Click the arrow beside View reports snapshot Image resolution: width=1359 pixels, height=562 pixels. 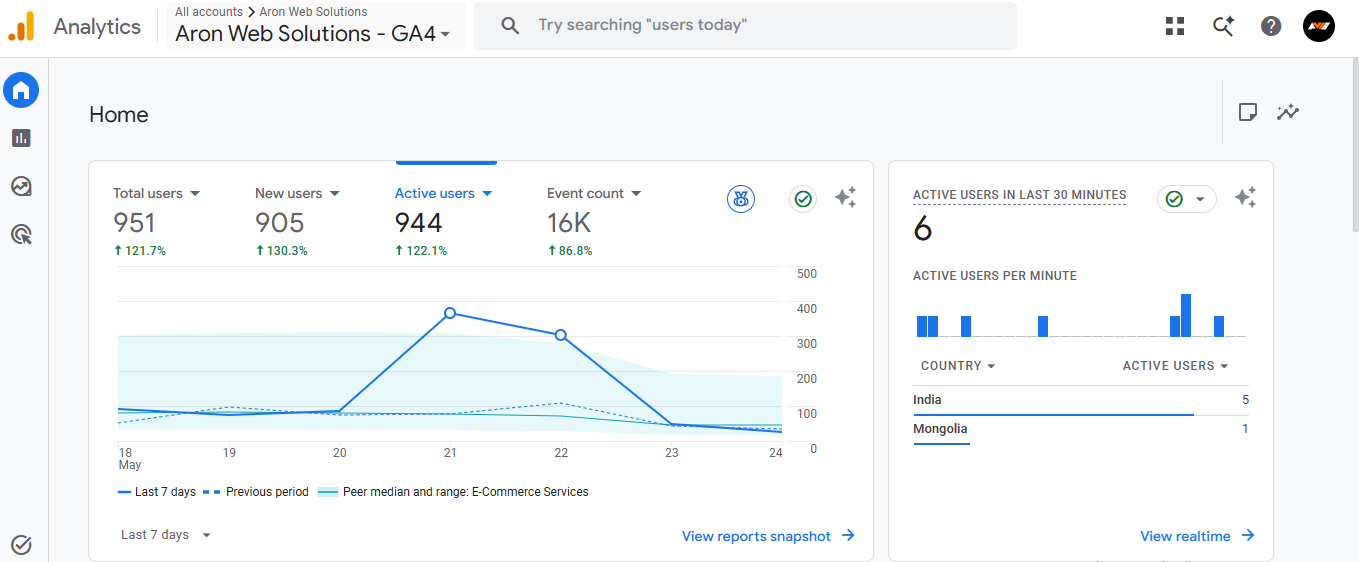(x=848, y=536)
